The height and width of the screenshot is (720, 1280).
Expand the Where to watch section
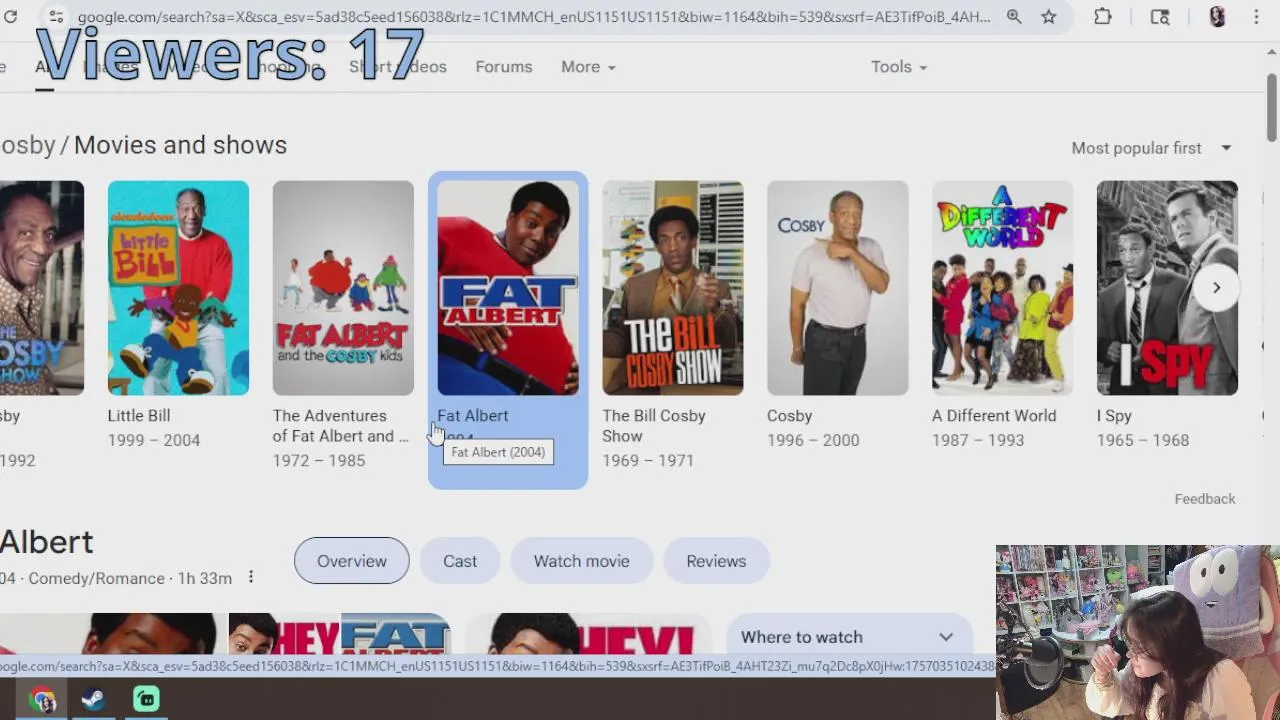pyautogui.click(x=848, y=637)
